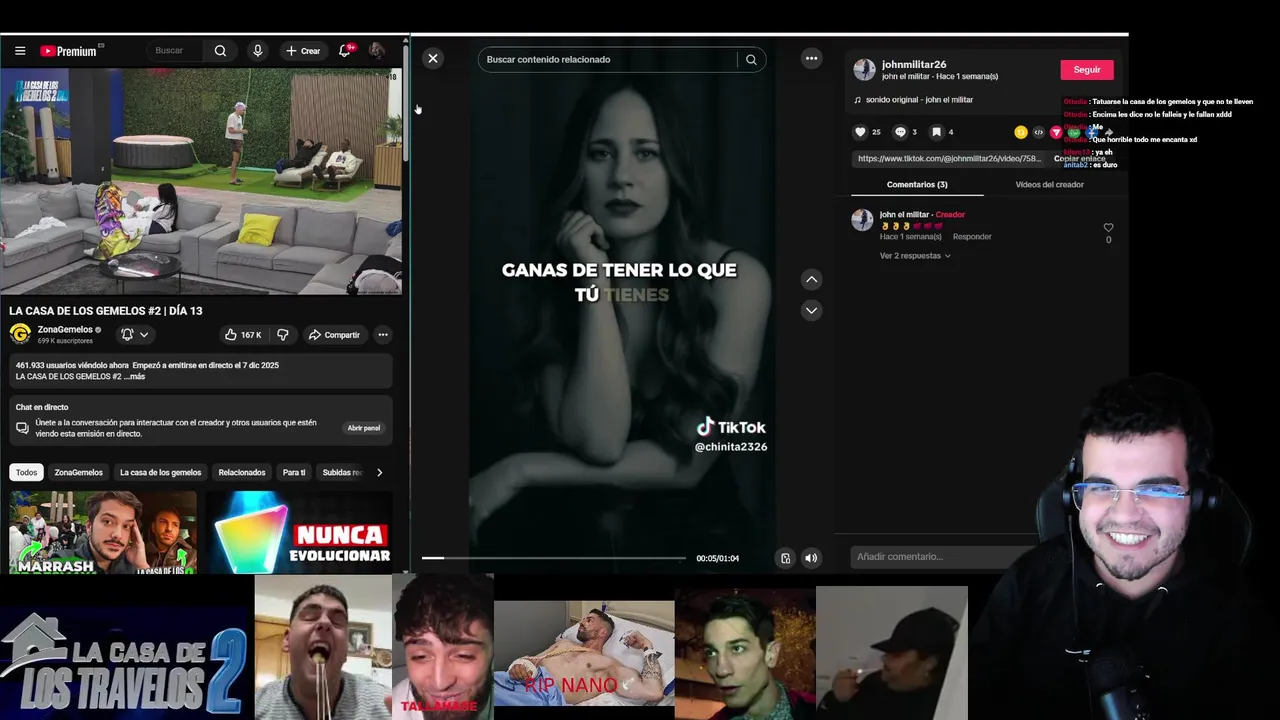Open the MARRASH recommended video thumbnail
1280x720 pixels.
(x=103, y=532)
